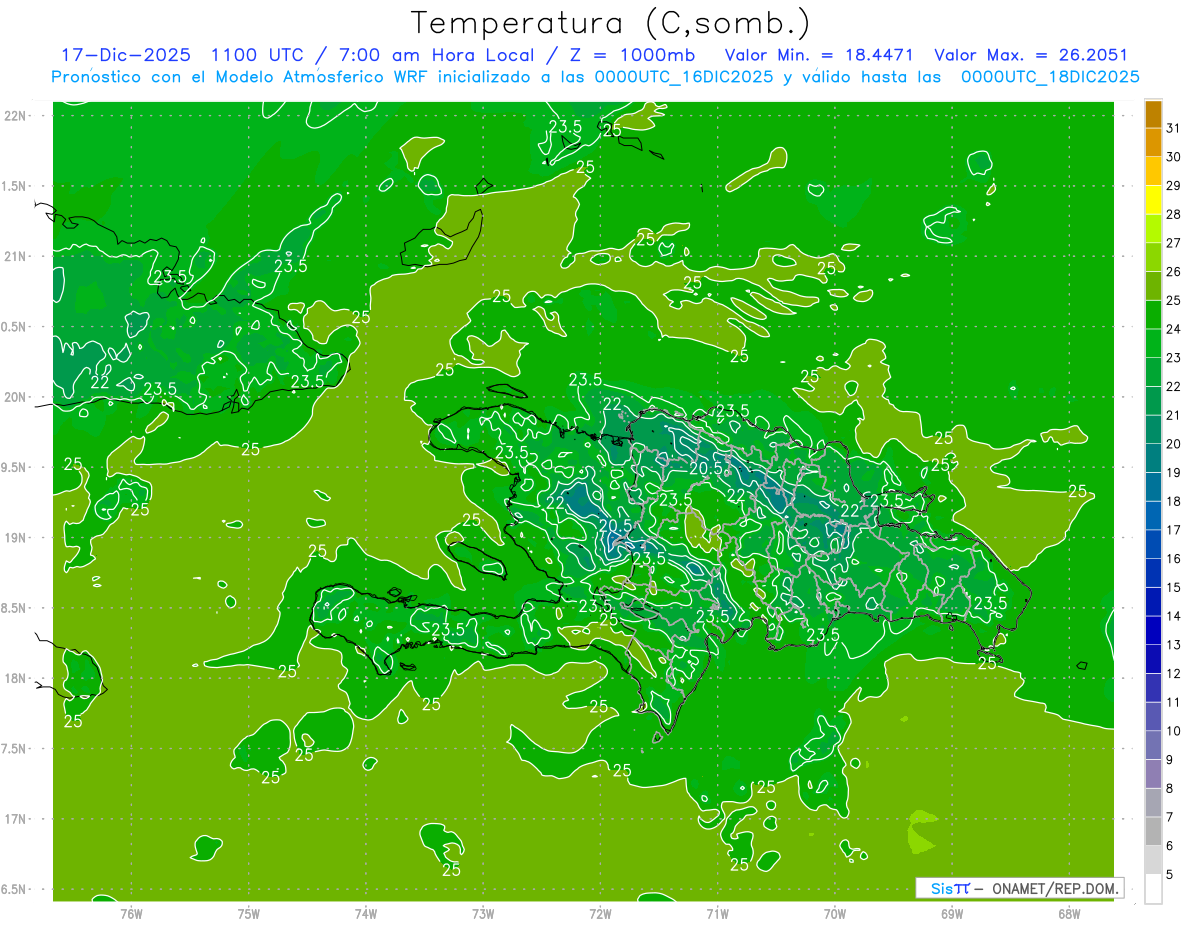Click the "17N" latitude axis label

tap(17, 819)
